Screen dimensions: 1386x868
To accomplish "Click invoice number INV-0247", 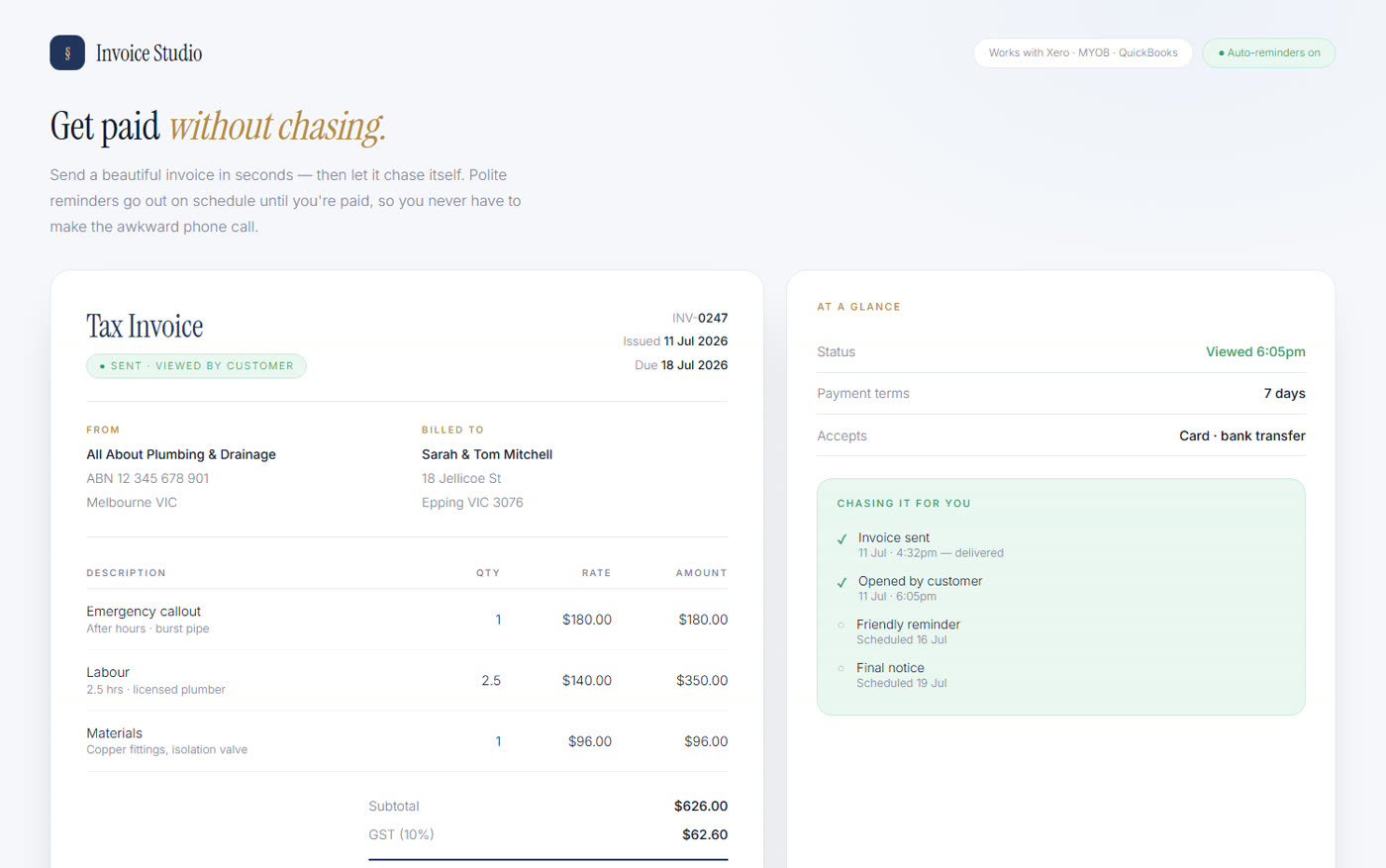I will (x=700, y=318).
